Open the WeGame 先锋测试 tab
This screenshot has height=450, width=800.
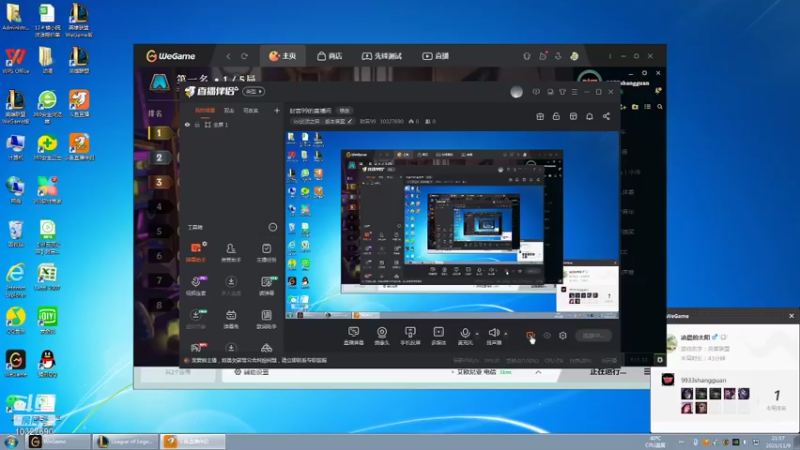tap(382, 56)
